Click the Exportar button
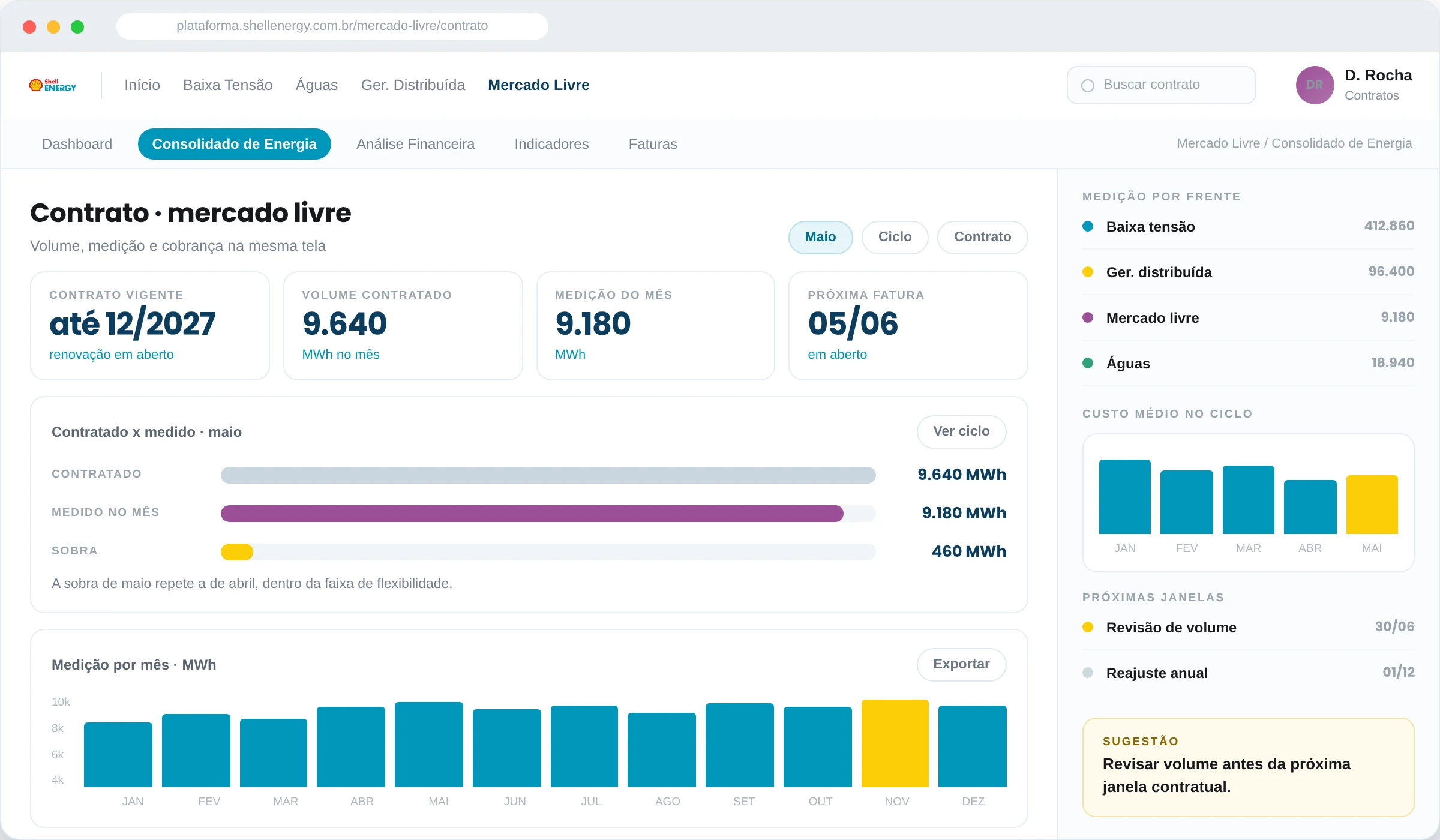The width and height of the screenshot is (1440, 840). (961, 664)
